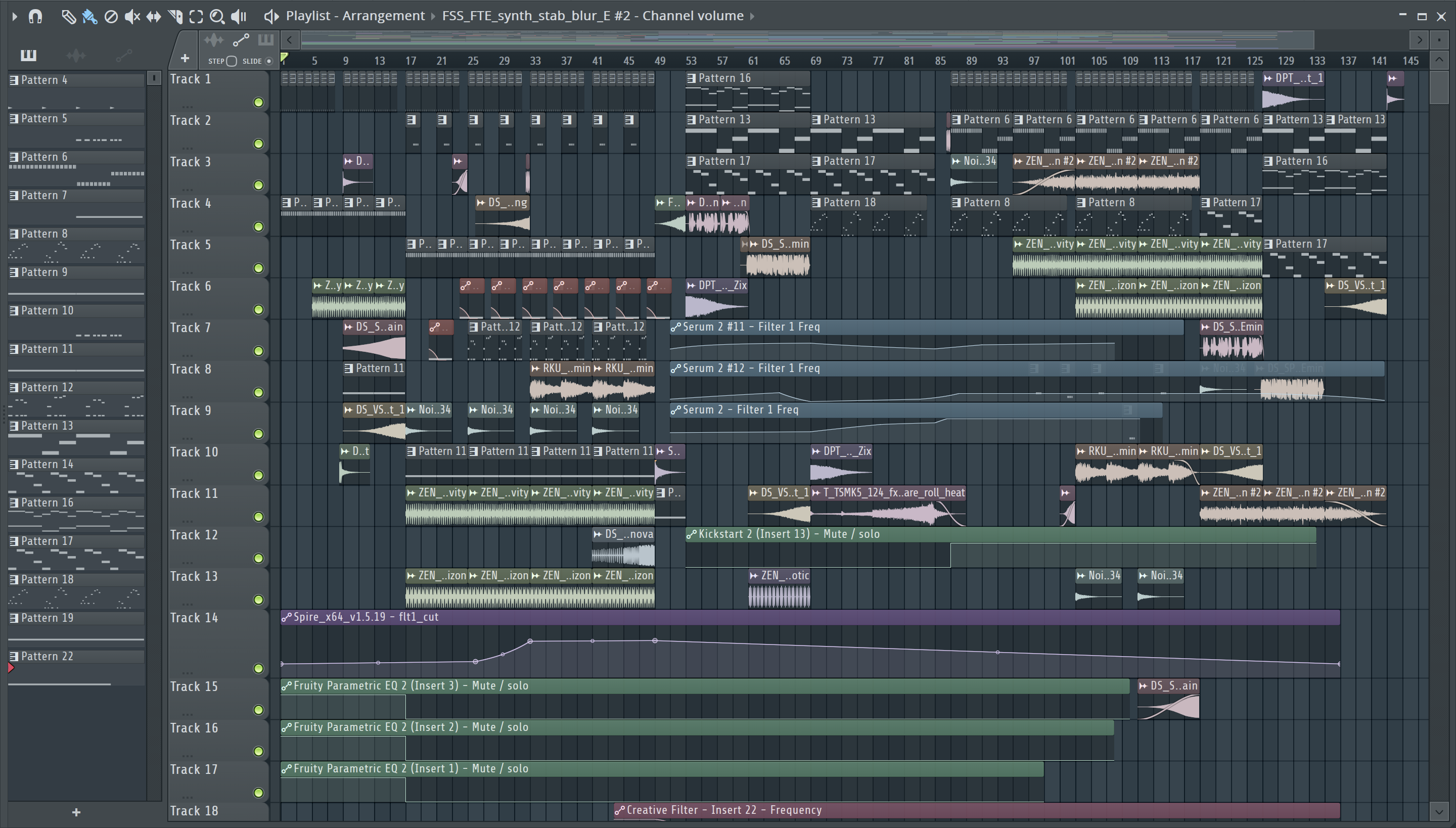1456x828 pixels.
Task: Open the Spire flt1_cut clip menu
Action: point(287,618)
